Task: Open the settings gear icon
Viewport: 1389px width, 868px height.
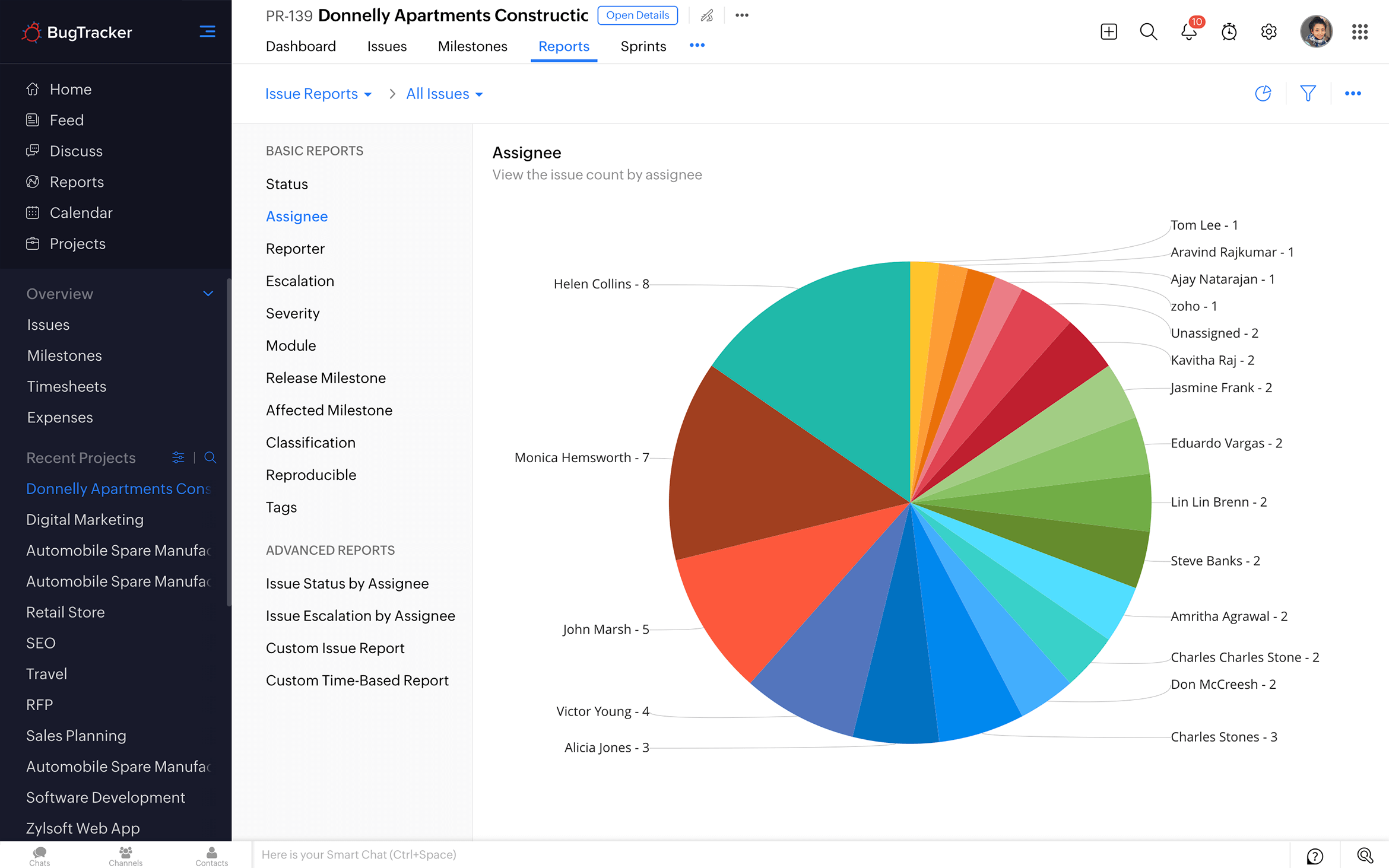Action: pyautogui.click(x=1269, y=31)
